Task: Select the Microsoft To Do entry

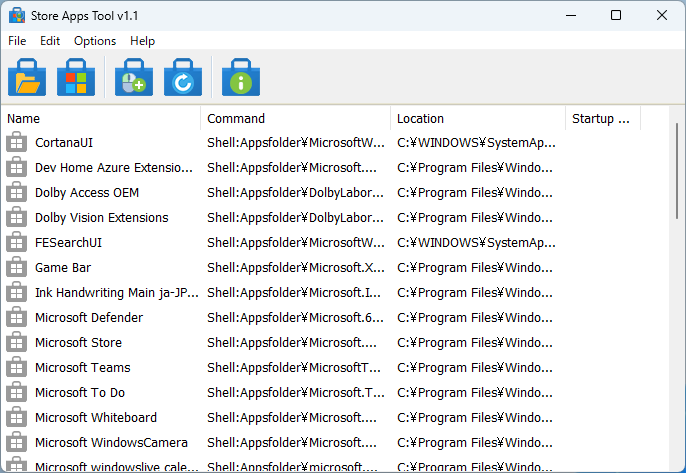Action: (x=80, y=392)
